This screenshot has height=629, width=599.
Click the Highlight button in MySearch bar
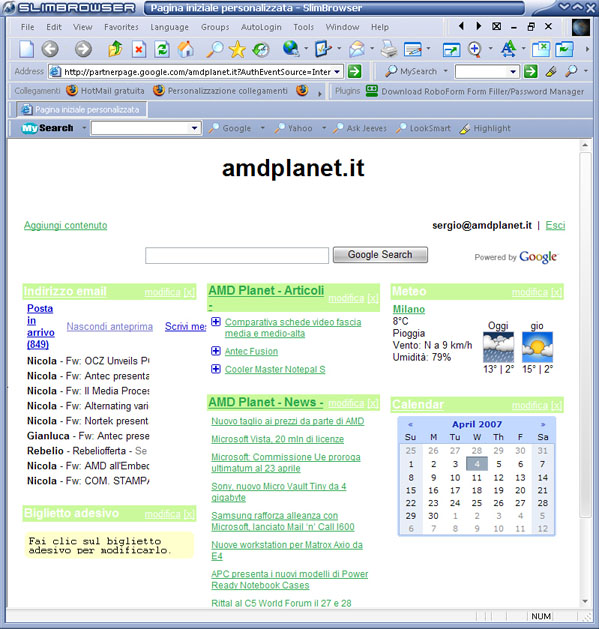pyautogui.click(x=485, y=128)
